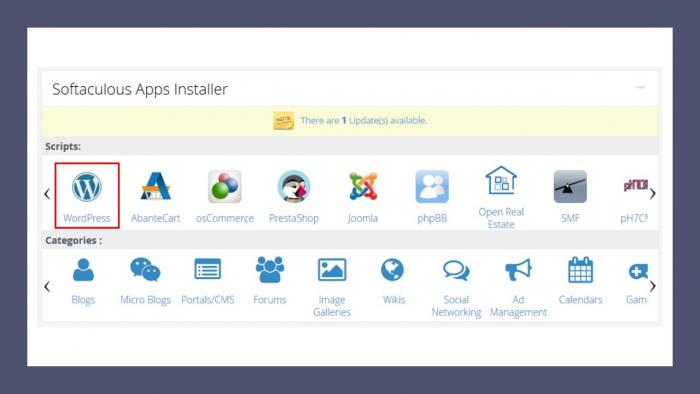Select the pH7CMS logo icon

click(x=635, y=185)
